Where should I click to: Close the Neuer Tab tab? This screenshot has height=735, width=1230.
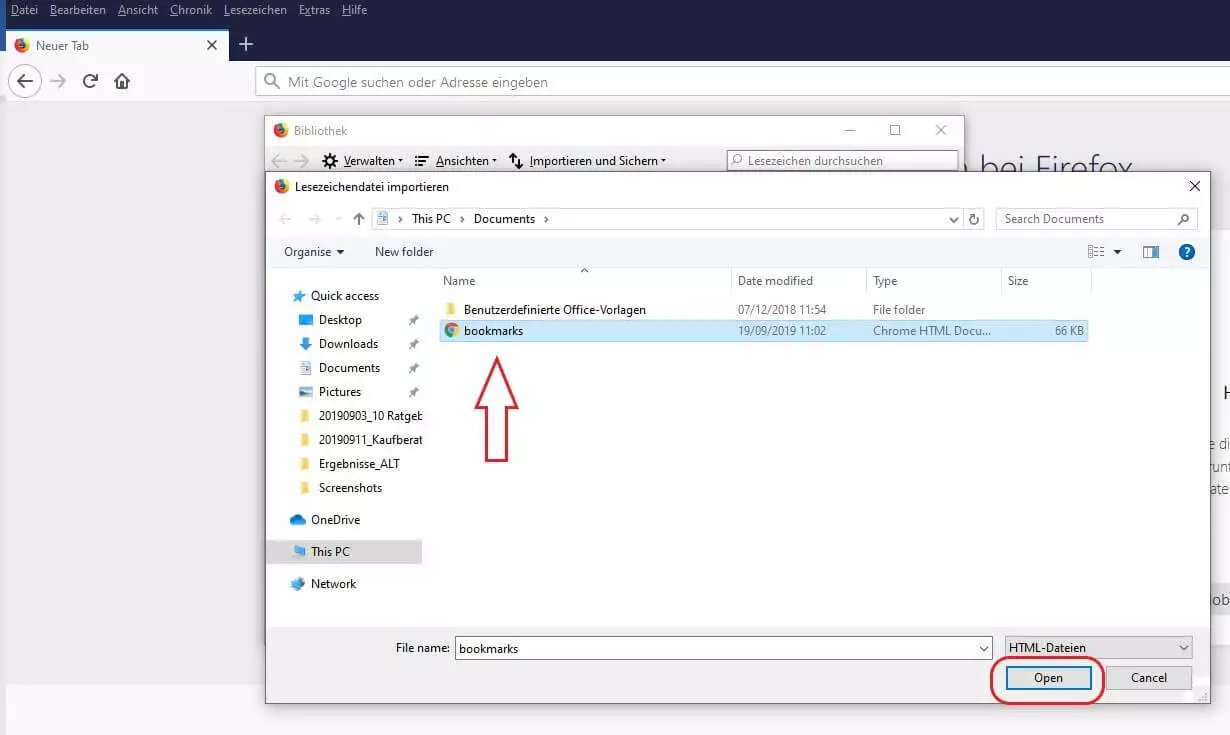[x=212, y=45]
